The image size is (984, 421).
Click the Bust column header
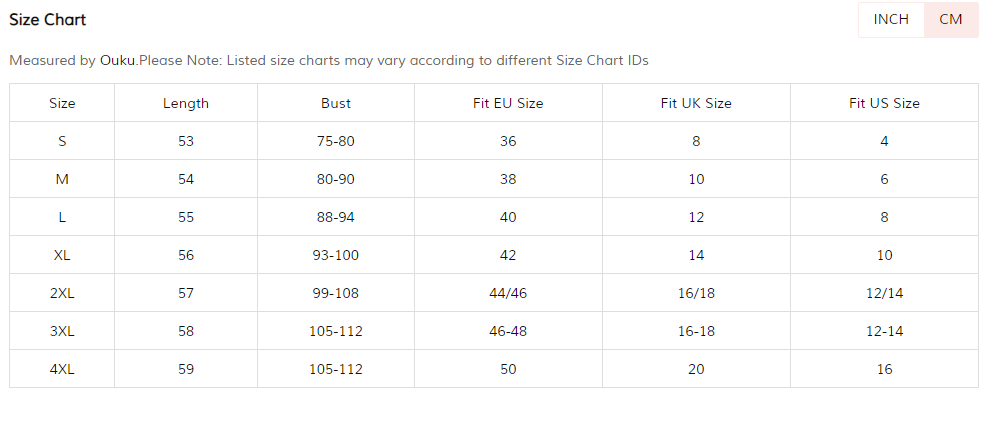pyautogui.click(x=336, y=103)
